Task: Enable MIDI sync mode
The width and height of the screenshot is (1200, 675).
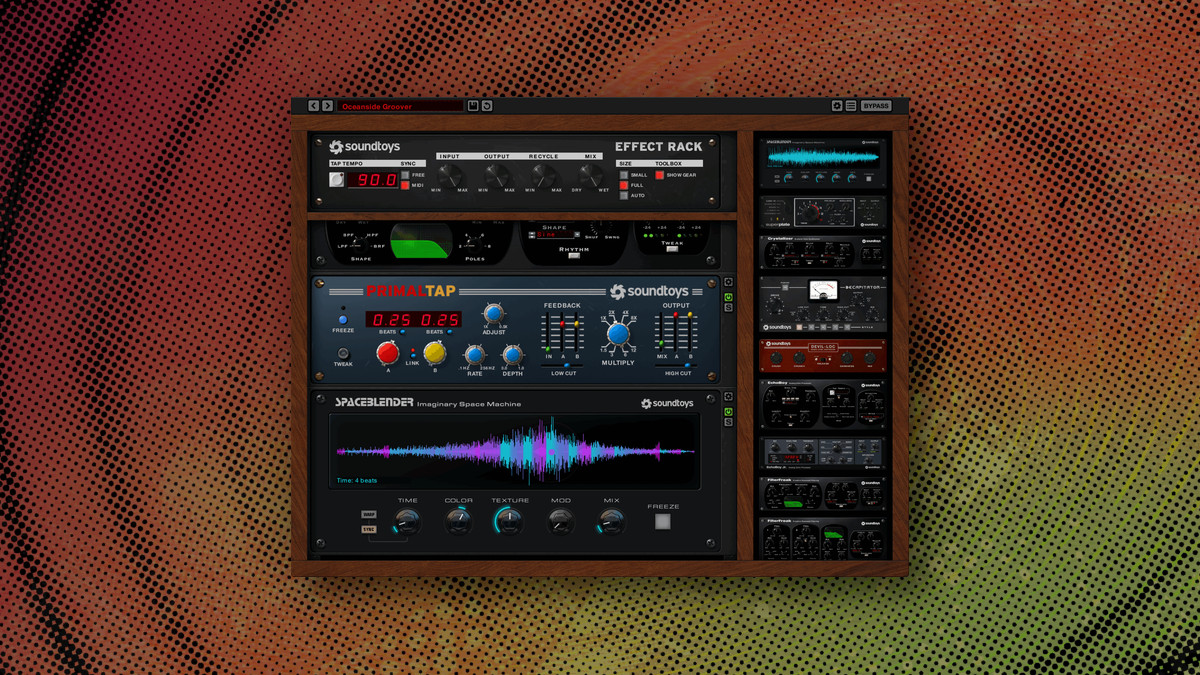Action: point(405,185)
